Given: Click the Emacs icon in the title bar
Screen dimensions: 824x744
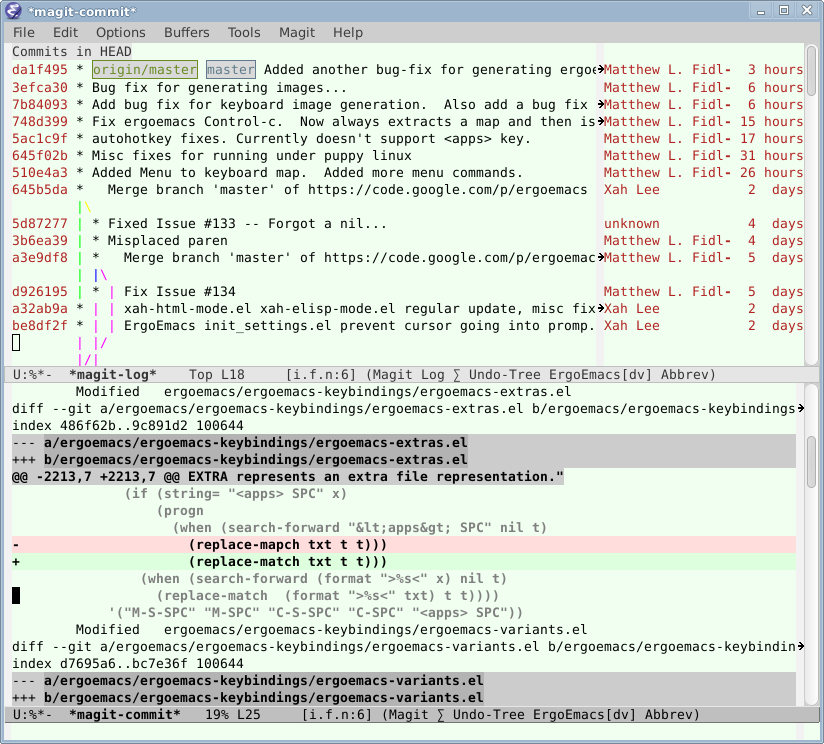Looking at the screenshot, I should (x=13, y=11).
